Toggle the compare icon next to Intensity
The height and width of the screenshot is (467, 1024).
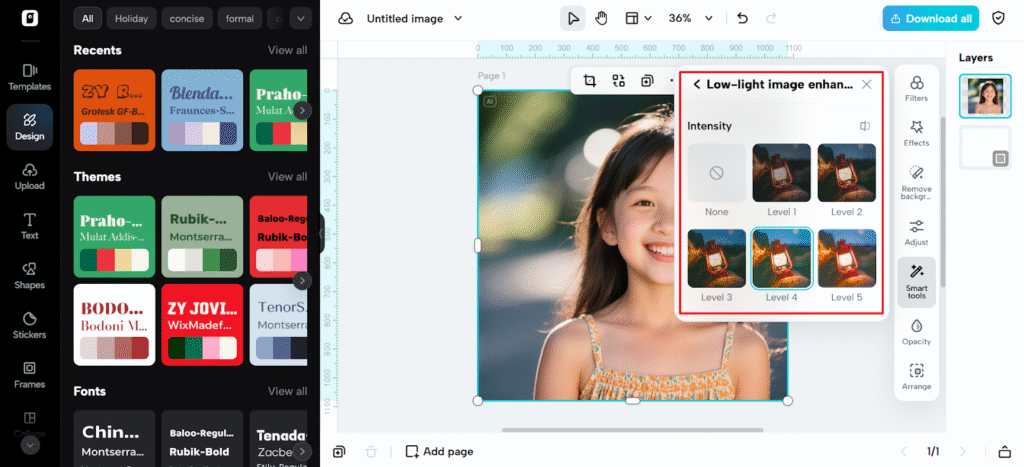coord(865,126)
